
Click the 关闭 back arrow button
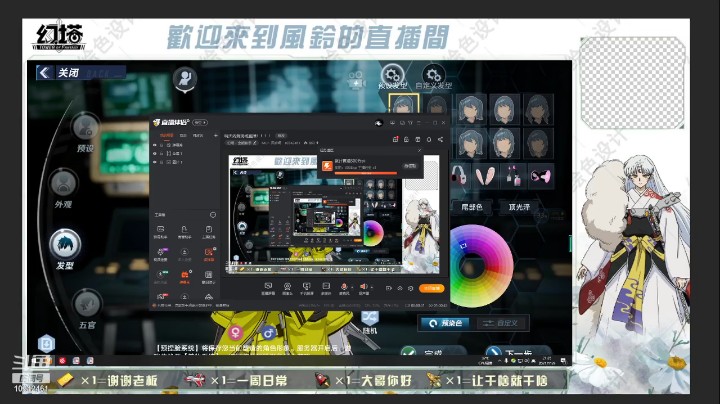click(45, 73)
